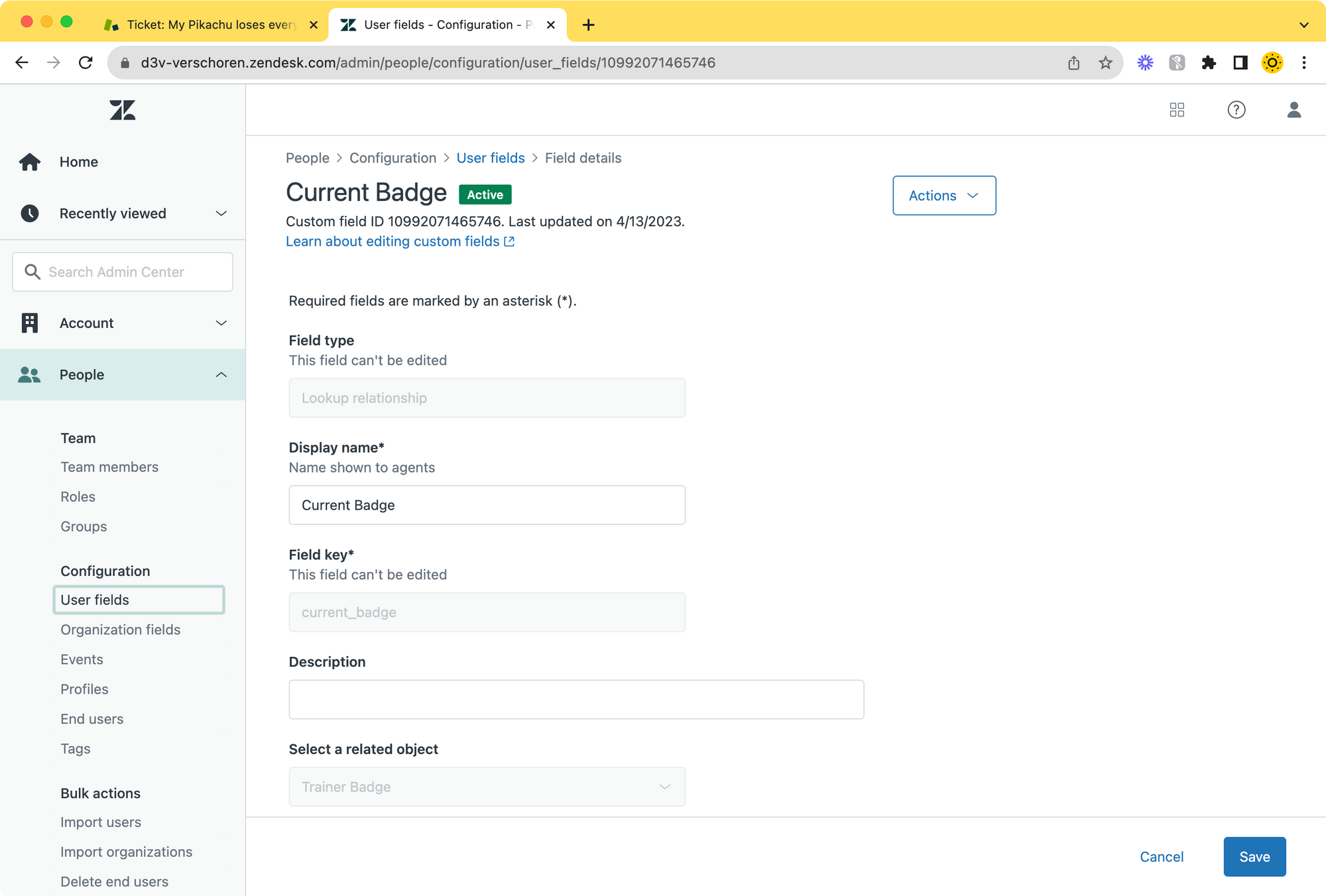Image resolution: width=1326 pixels, height=896 pixels.
Task: Open the user profile avatar icon
Action: point(1294,110)
